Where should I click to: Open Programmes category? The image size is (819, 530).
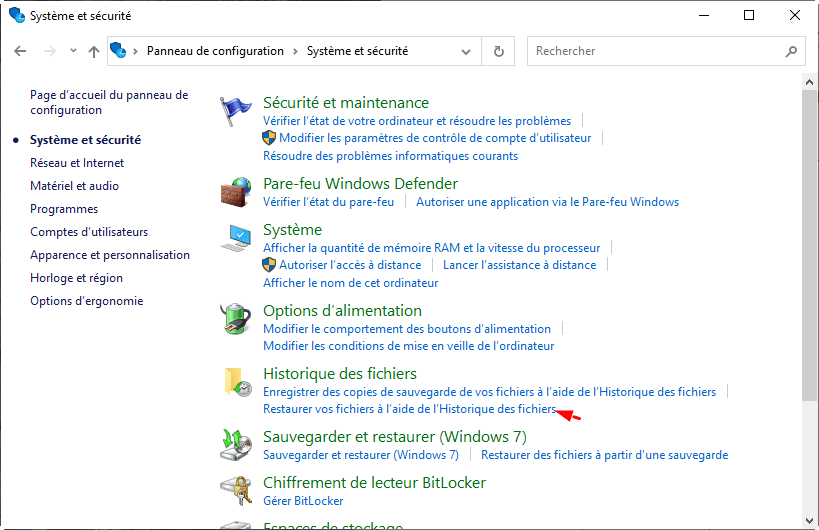click(x=64, y=209)
